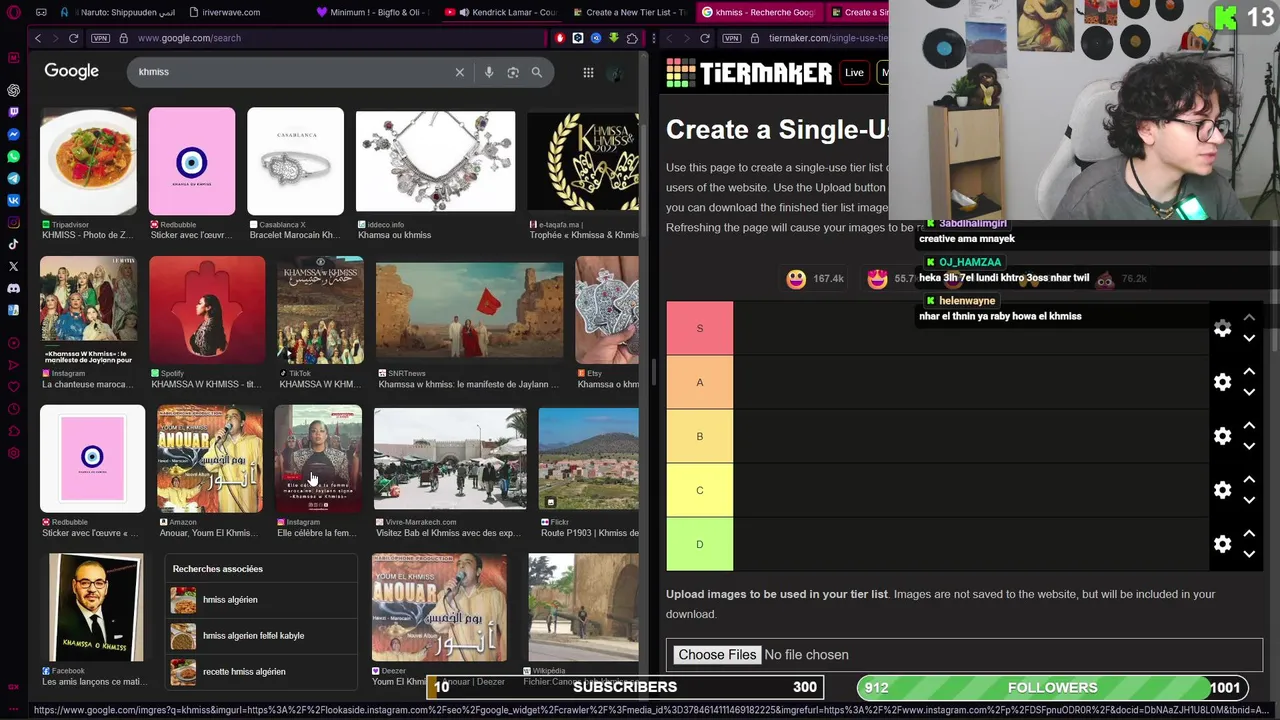Select the green D tier label
Viewport: 1280px width, 720px height.
pyautogui.click(x=700, y=544)
